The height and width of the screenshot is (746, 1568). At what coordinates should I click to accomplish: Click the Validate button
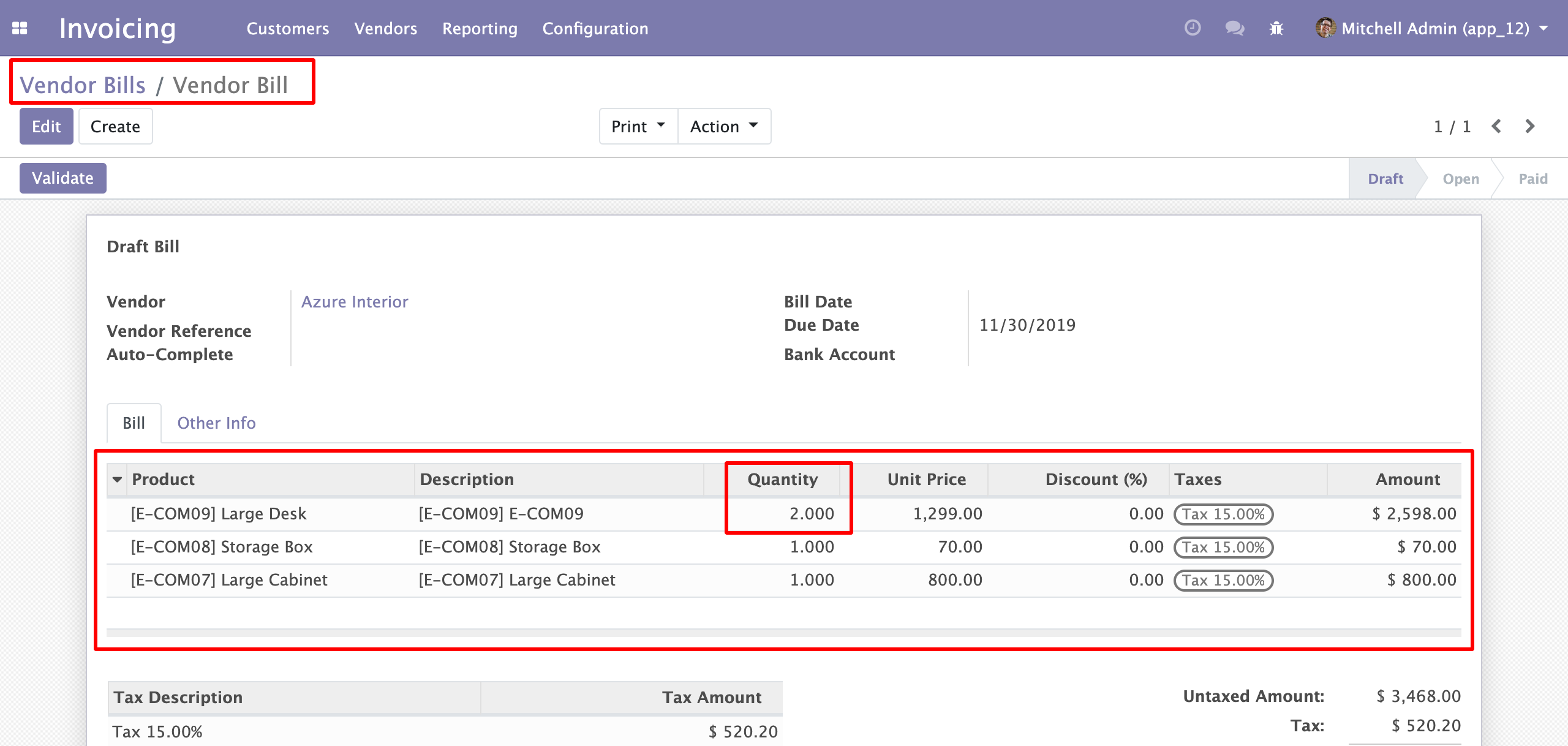(x=62, y=178)
